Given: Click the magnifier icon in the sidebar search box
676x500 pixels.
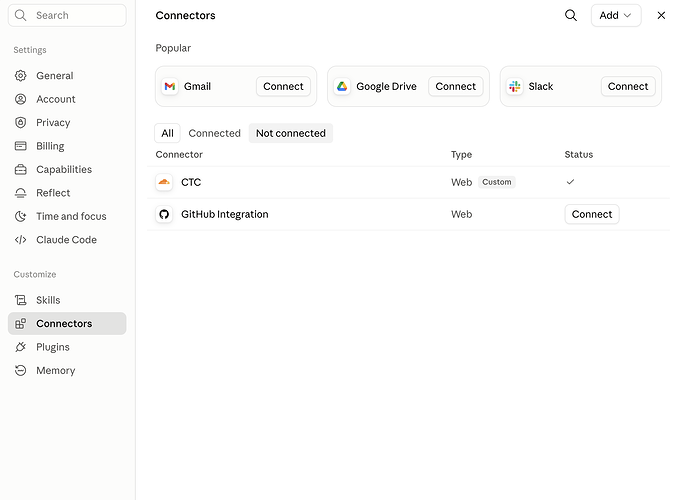Looking at the screenshot, I should 20,16.
